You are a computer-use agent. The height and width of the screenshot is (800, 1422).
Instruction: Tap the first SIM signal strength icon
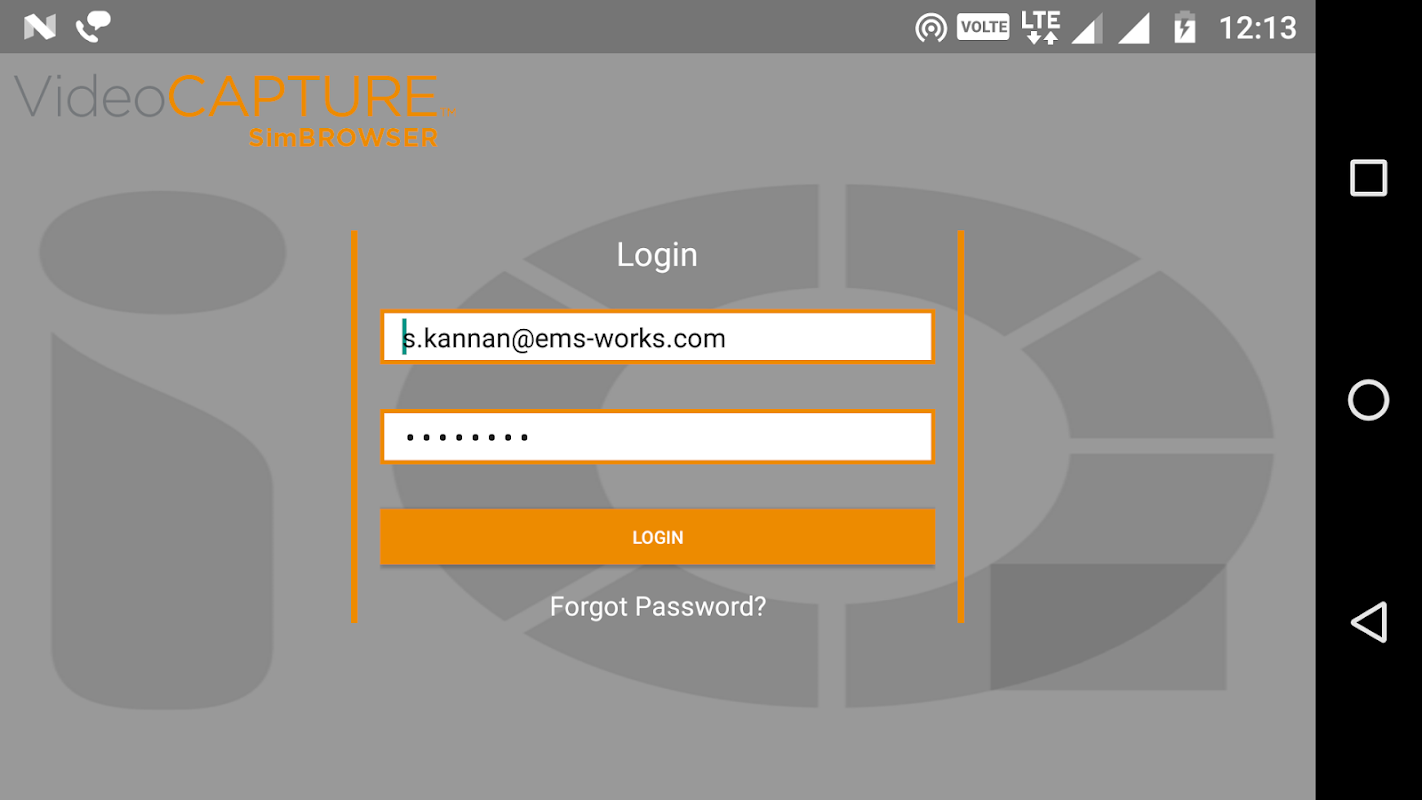[x=1087, y=28]
